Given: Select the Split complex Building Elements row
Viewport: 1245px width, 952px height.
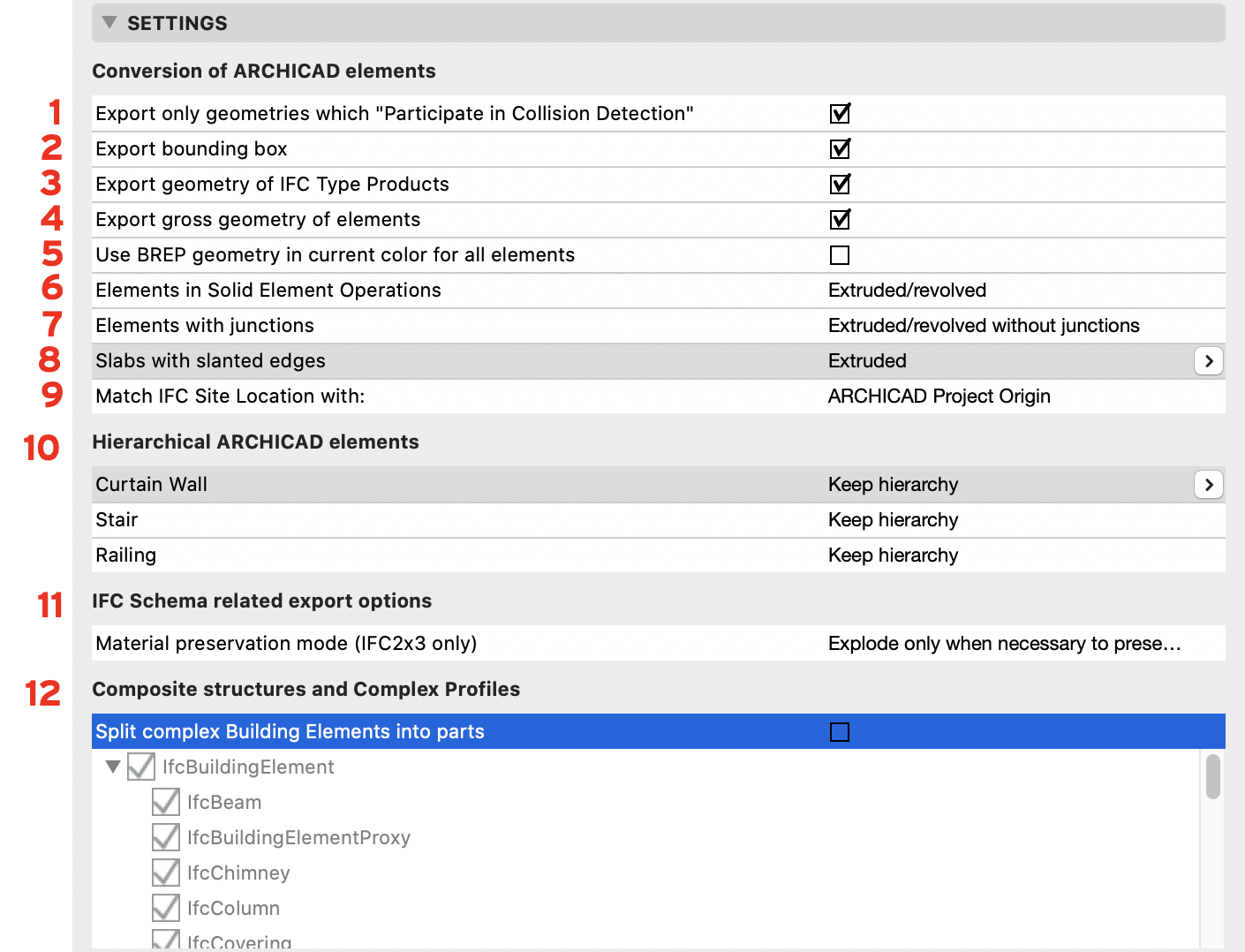Looking at the screenshot, I should coord(659,731).
